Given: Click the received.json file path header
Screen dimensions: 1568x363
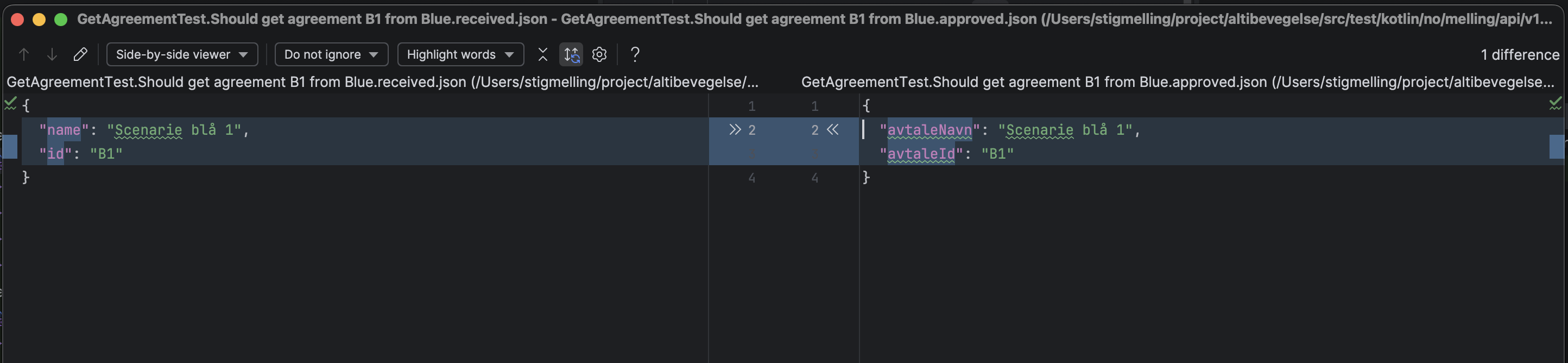Looking at the screenshot, I should (x=382, y=82).
